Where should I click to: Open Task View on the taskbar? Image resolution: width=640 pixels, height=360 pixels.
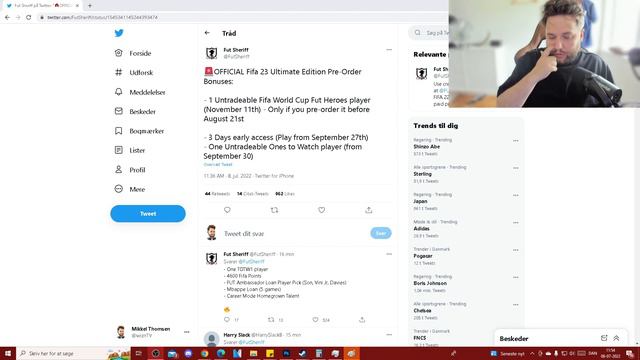point(138,353)
